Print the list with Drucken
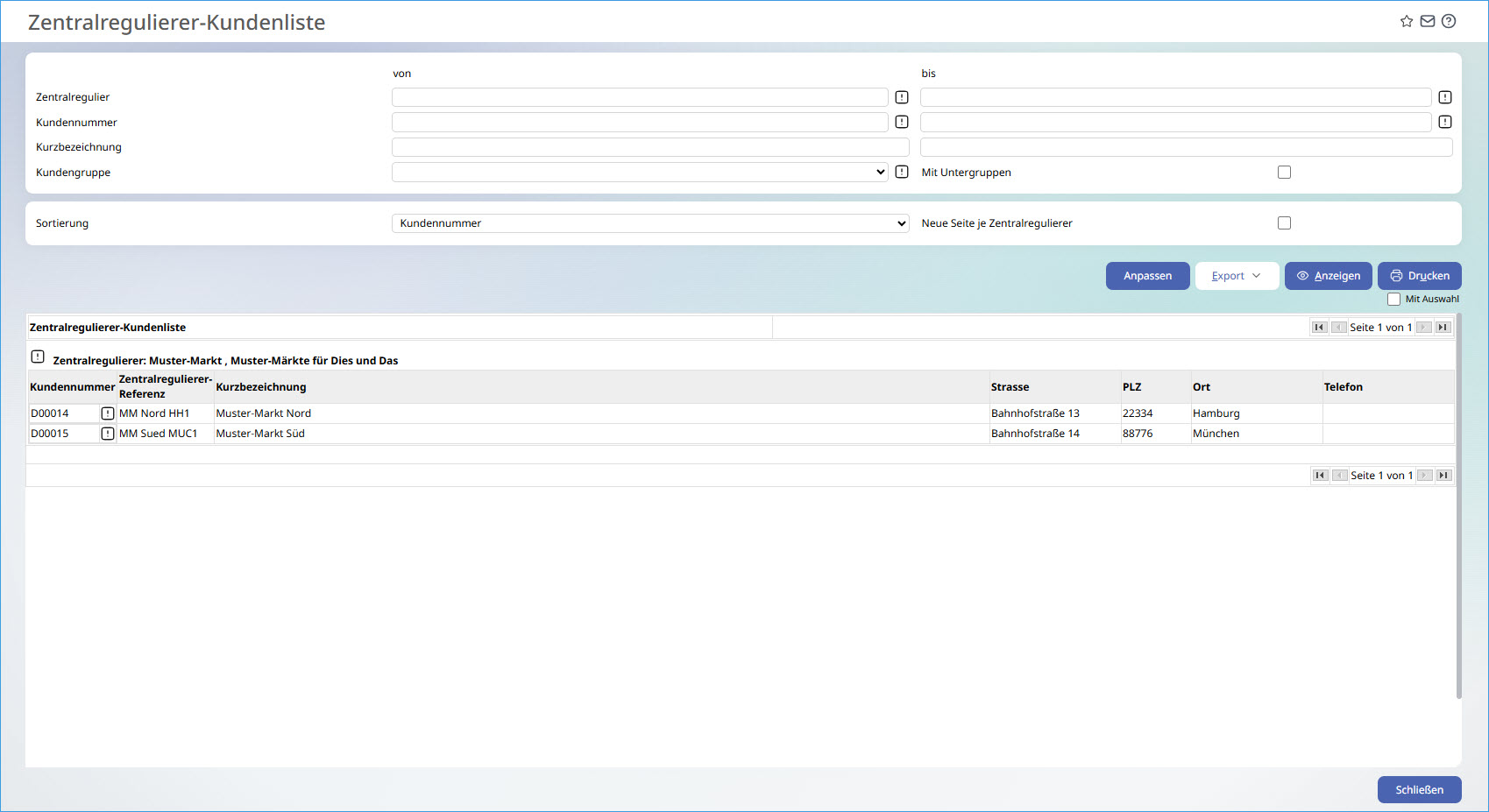 (x=1419, y=276)
